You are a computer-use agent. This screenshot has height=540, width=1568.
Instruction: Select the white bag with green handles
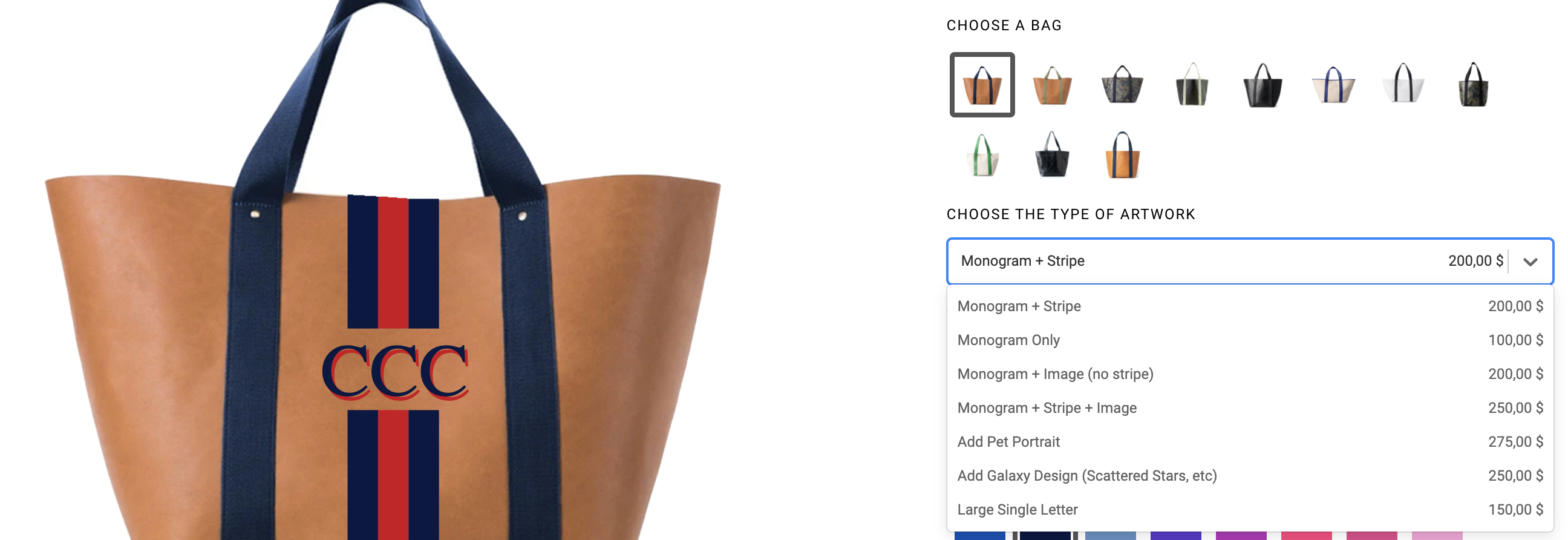[x=982, y=155]
